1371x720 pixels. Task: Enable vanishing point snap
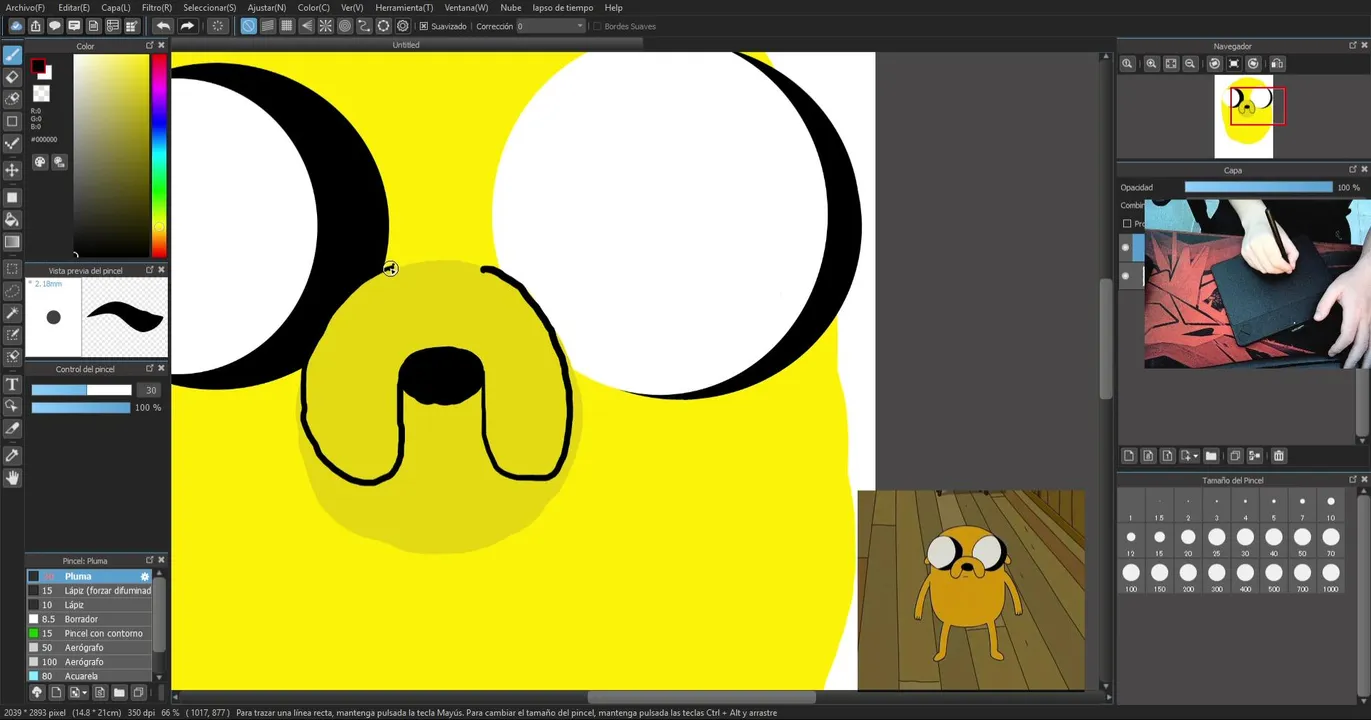(306, 26)
